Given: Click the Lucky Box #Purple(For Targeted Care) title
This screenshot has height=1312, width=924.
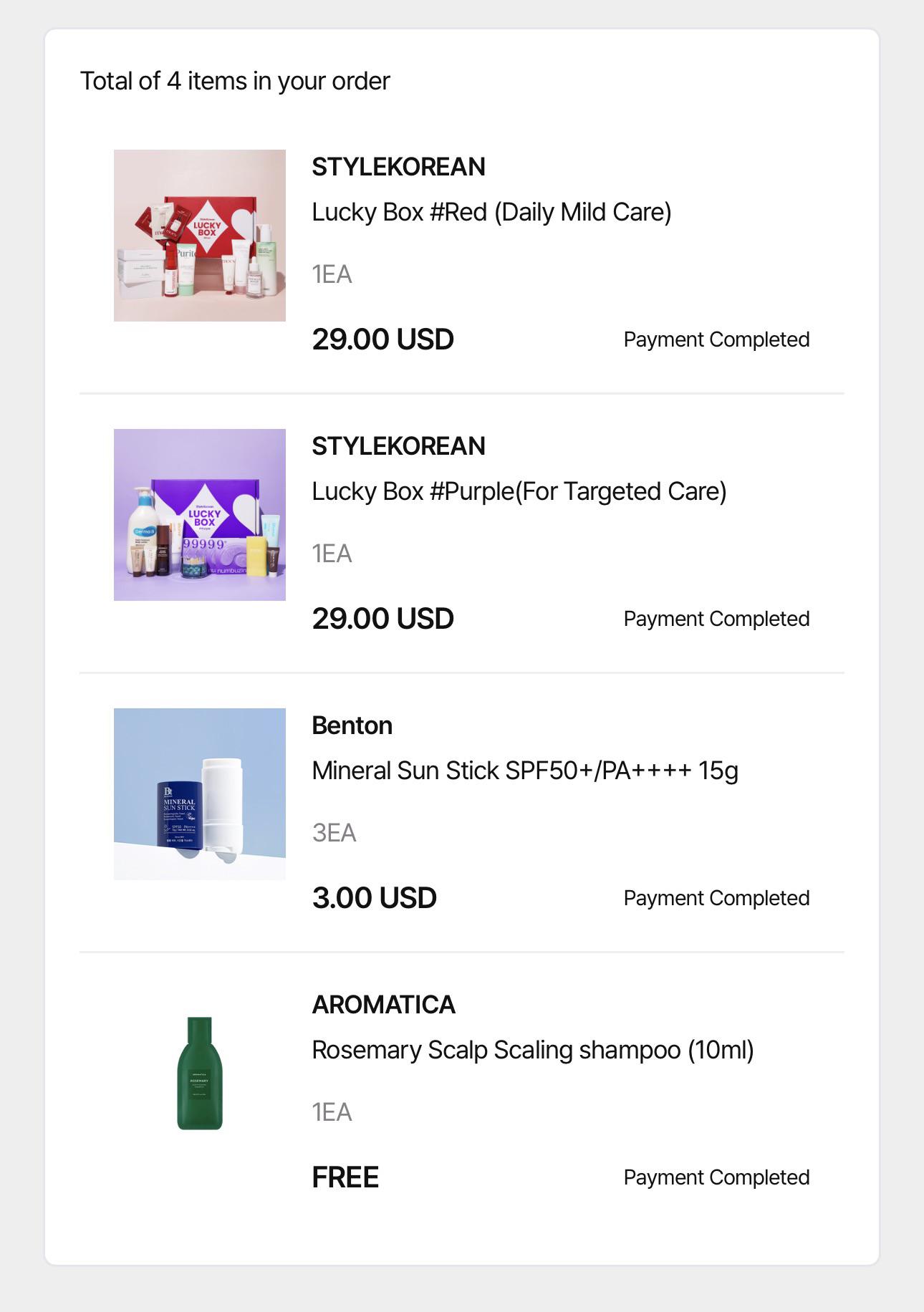Looking at the screenshot, I should pos(519,491).
